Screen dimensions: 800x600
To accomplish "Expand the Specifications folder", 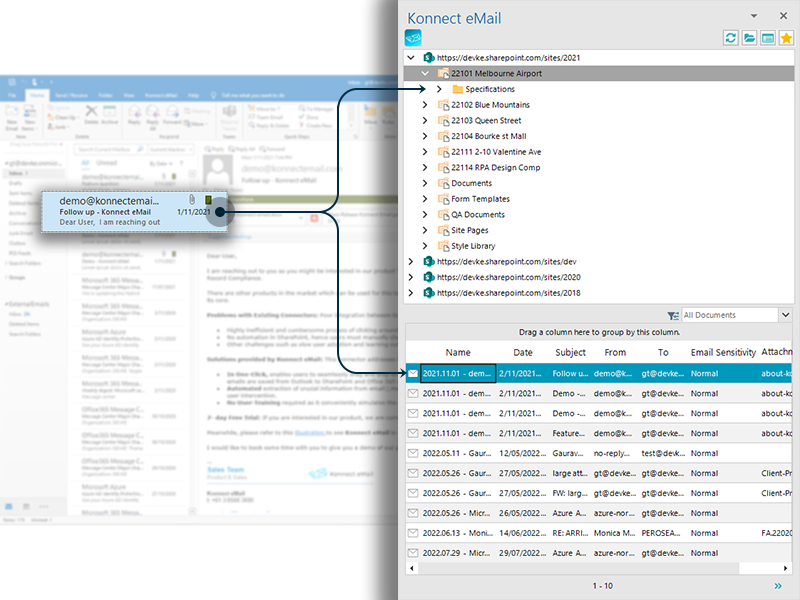I will coord(439,89).
